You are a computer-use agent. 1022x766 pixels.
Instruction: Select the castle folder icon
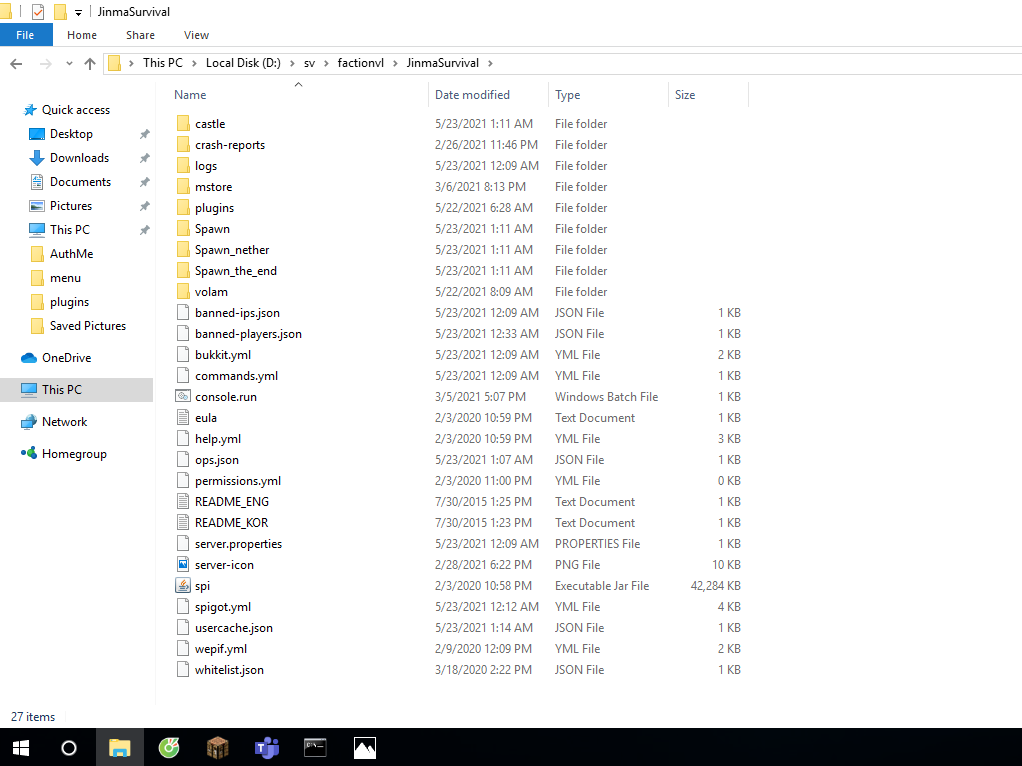point(183,123)
